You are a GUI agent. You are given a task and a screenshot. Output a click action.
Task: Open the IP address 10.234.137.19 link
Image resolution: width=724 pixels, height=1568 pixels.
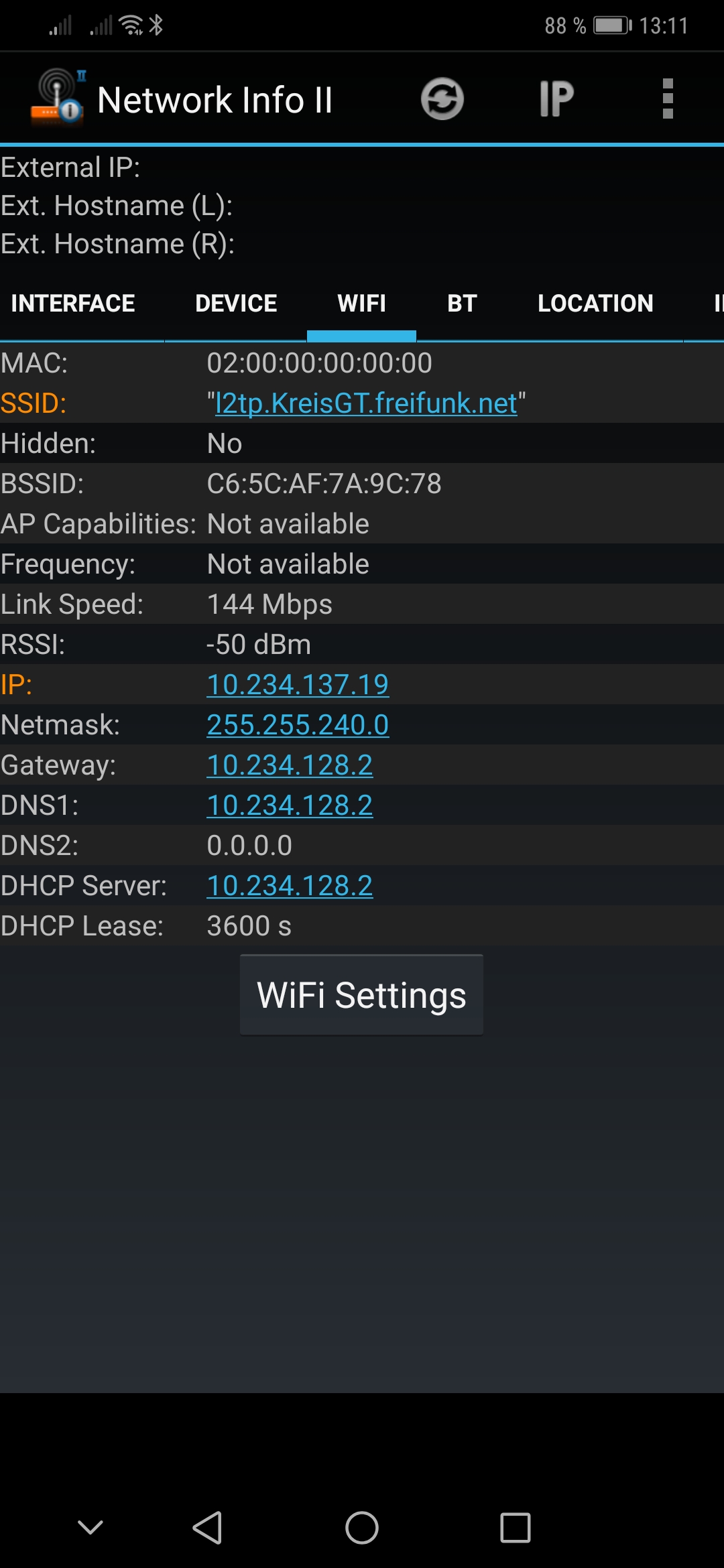298,685
